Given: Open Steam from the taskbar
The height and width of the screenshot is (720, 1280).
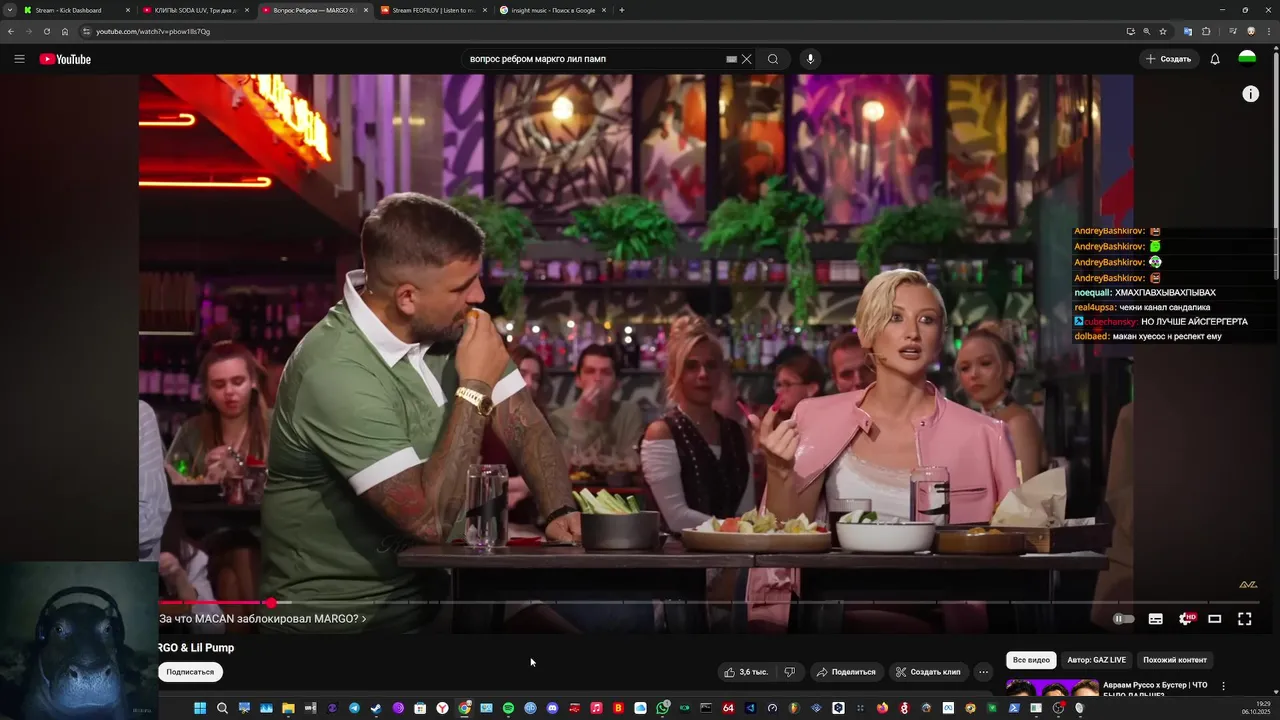Looking at the screenshot, I should pos(376,708).
